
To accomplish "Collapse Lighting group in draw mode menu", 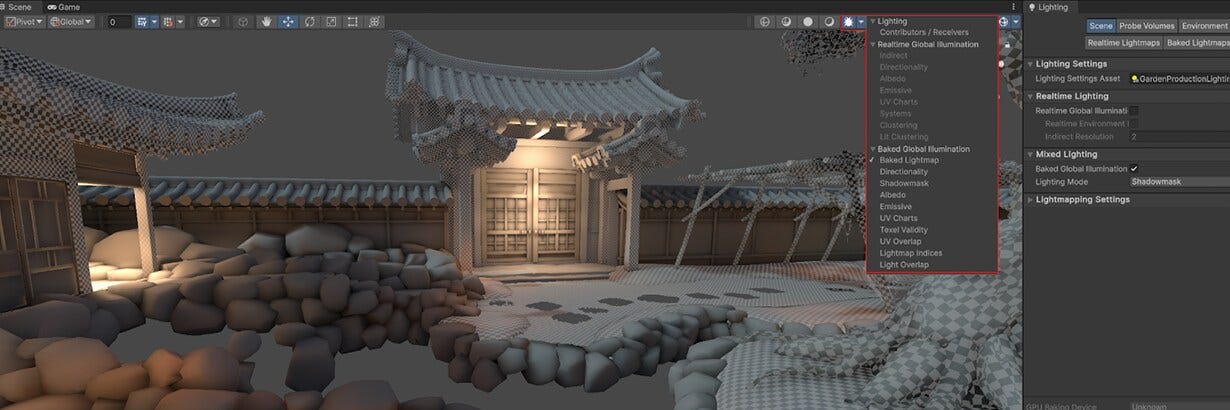I will coord(873,21).
